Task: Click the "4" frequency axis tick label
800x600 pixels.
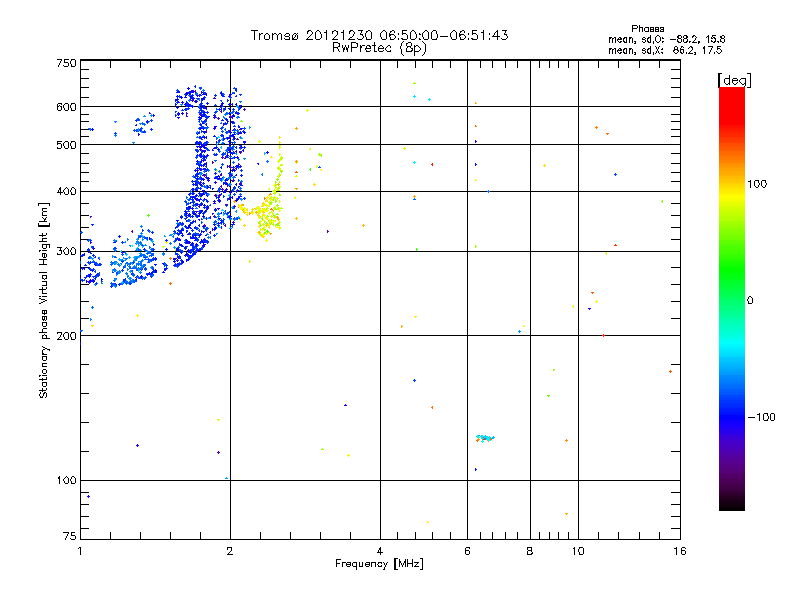Action: (x=380, y=551)
